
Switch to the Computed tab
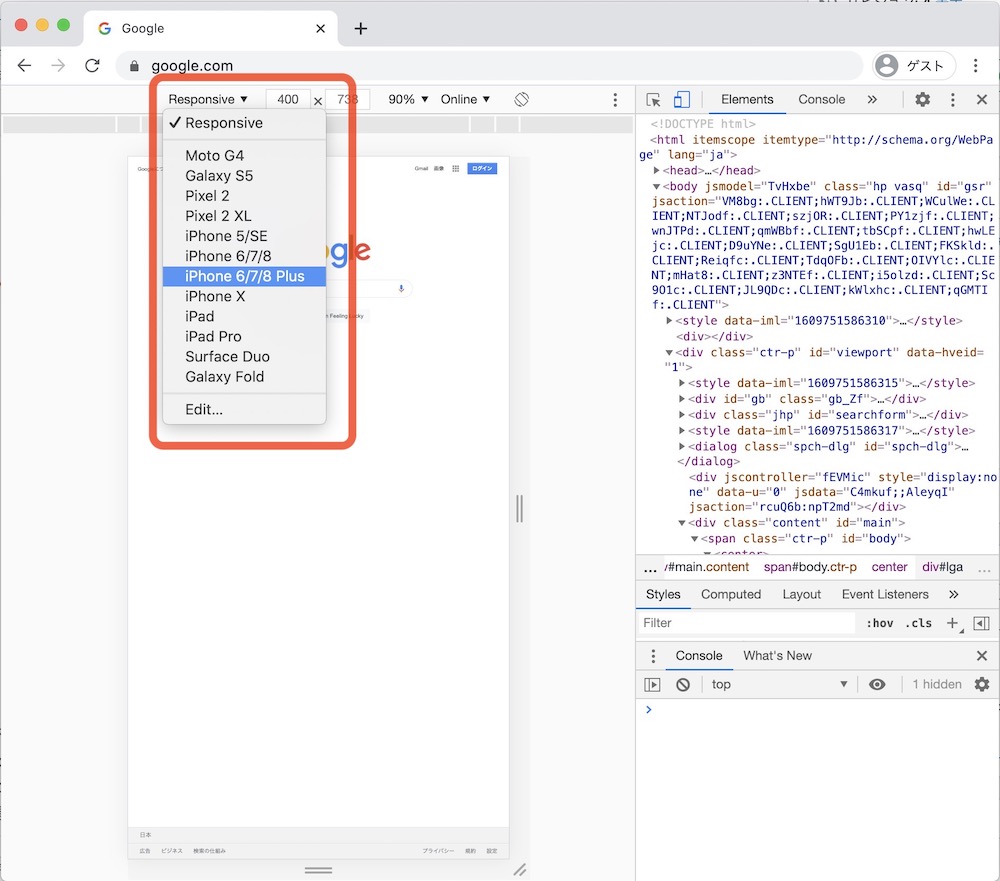coord(731,595)
